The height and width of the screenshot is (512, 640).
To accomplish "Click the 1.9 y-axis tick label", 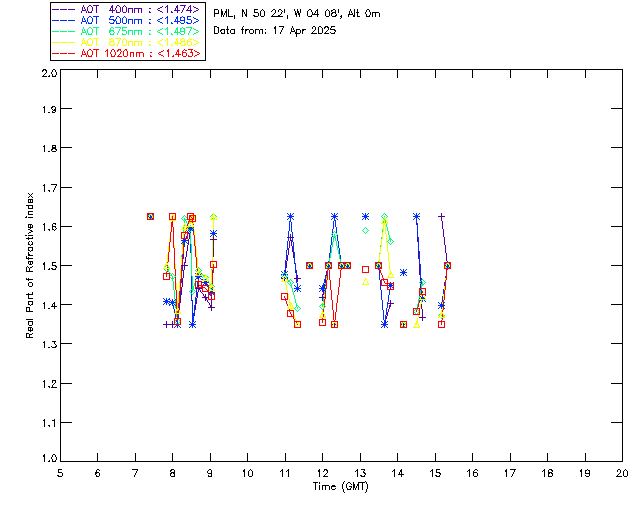I will pyautogui.click(x=49, y=109).
